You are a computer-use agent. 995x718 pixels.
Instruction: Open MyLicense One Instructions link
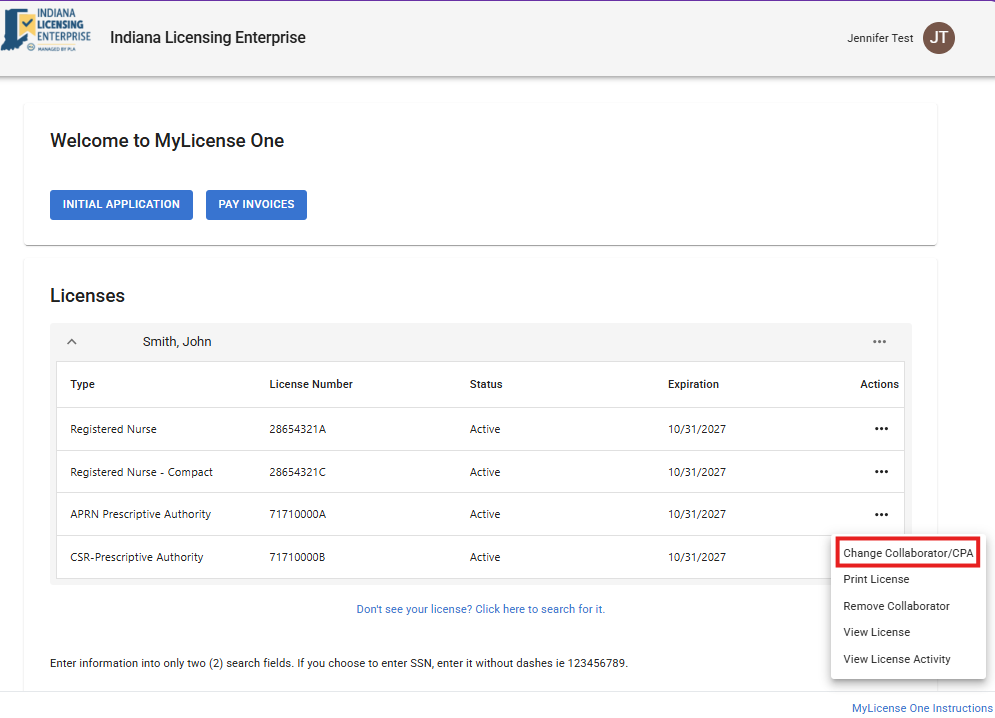921,708
